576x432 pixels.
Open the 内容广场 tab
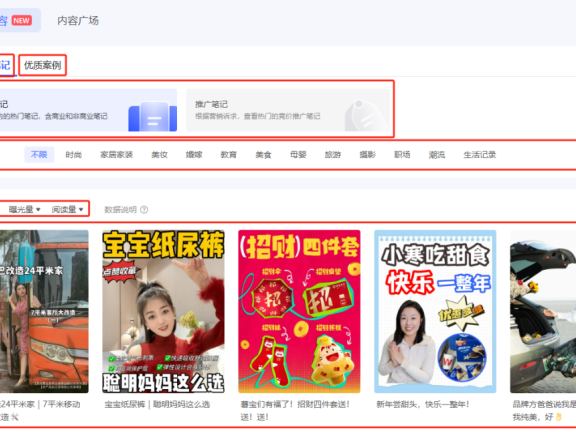point(78,21)
